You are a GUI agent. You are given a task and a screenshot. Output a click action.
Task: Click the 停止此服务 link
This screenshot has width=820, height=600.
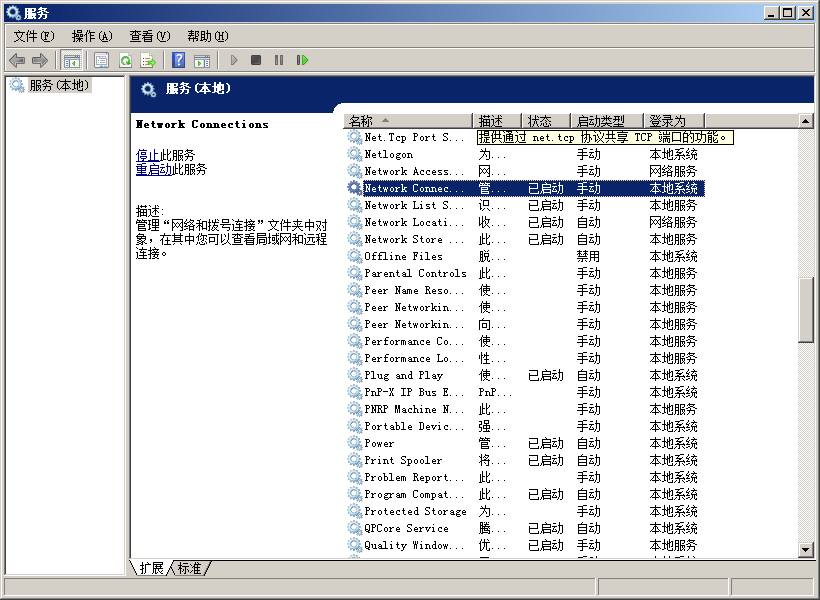tap(152, 154)
